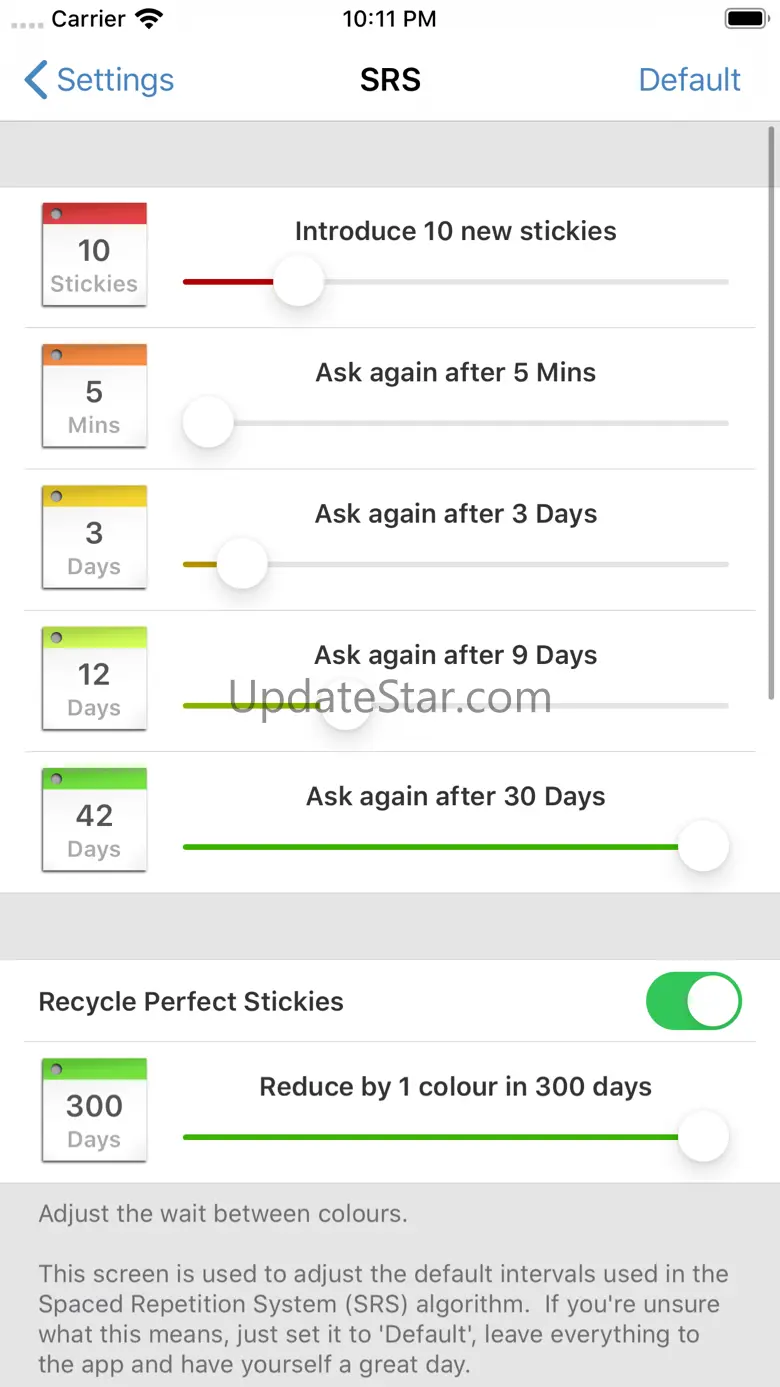Click the 3 Days slider handle
Image resolution: width=780 pixels, height=1387 pixels.
click(242, 565)
